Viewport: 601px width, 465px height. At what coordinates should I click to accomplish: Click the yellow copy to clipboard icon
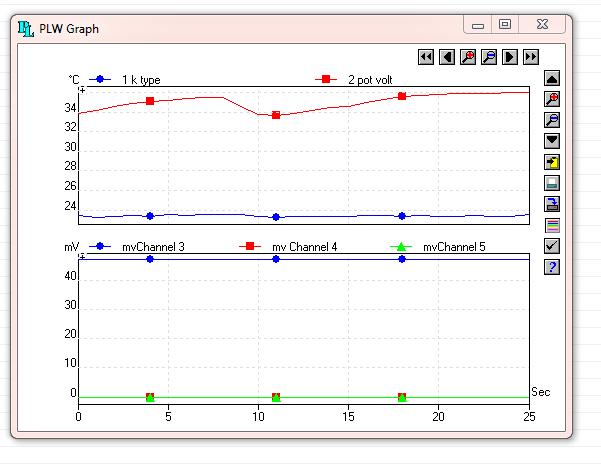coord(552,162)
